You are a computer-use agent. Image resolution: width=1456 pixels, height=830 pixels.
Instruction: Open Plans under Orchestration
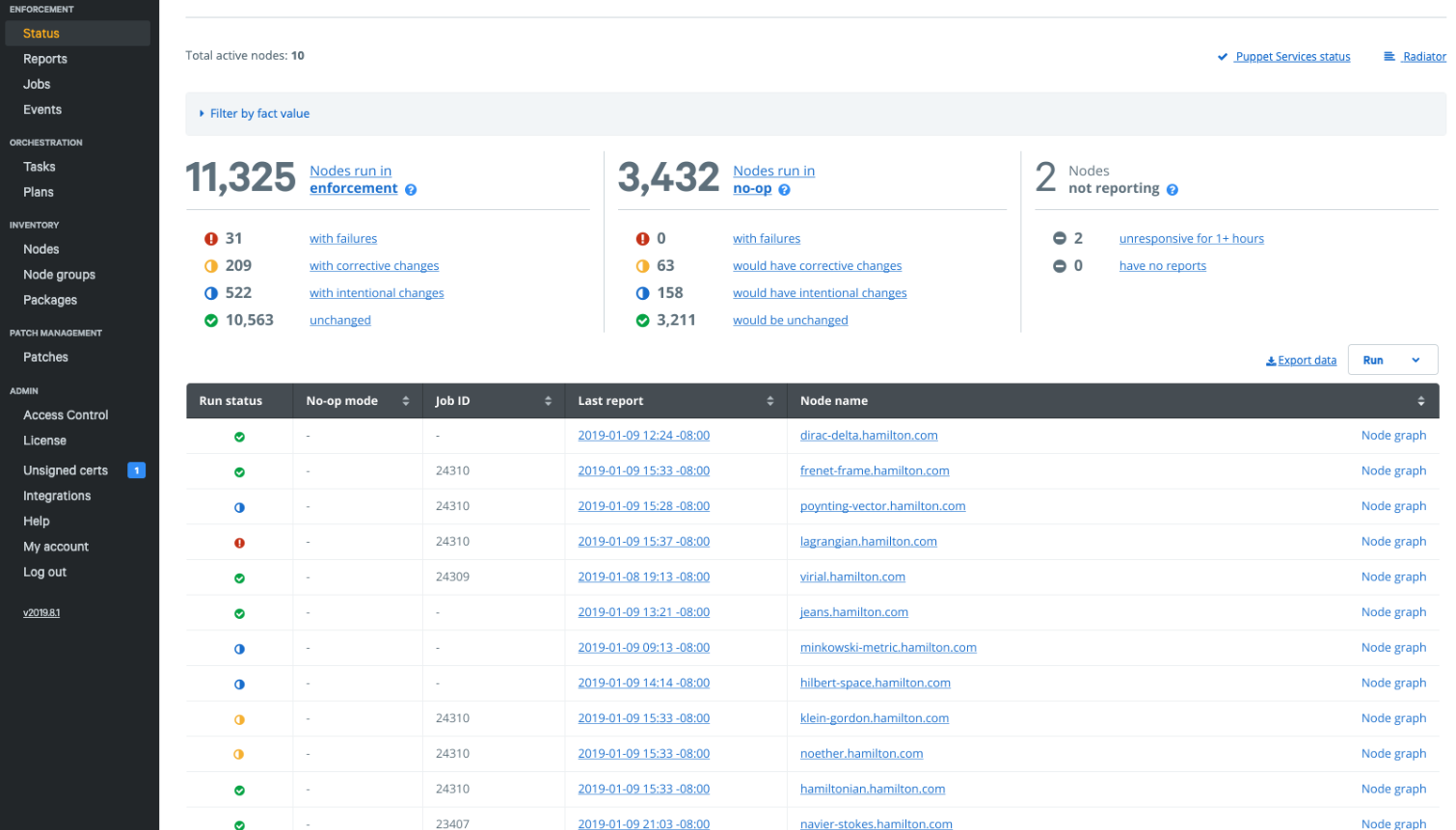point(39,192)
